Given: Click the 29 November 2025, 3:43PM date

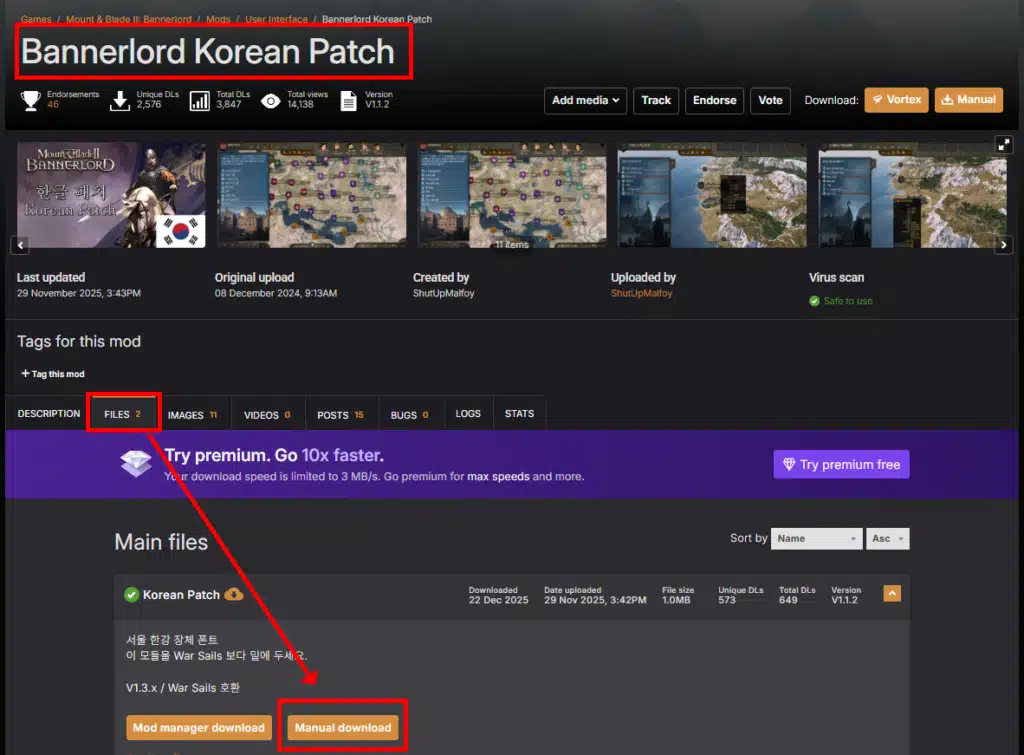Looking at the screenshot, I should pyautogui.click(x=79, y=293).
